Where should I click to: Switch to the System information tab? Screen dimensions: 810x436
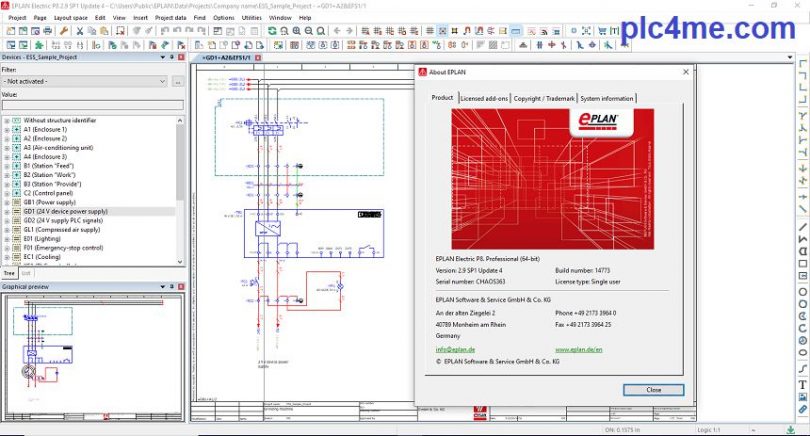[x=607, y=98]
